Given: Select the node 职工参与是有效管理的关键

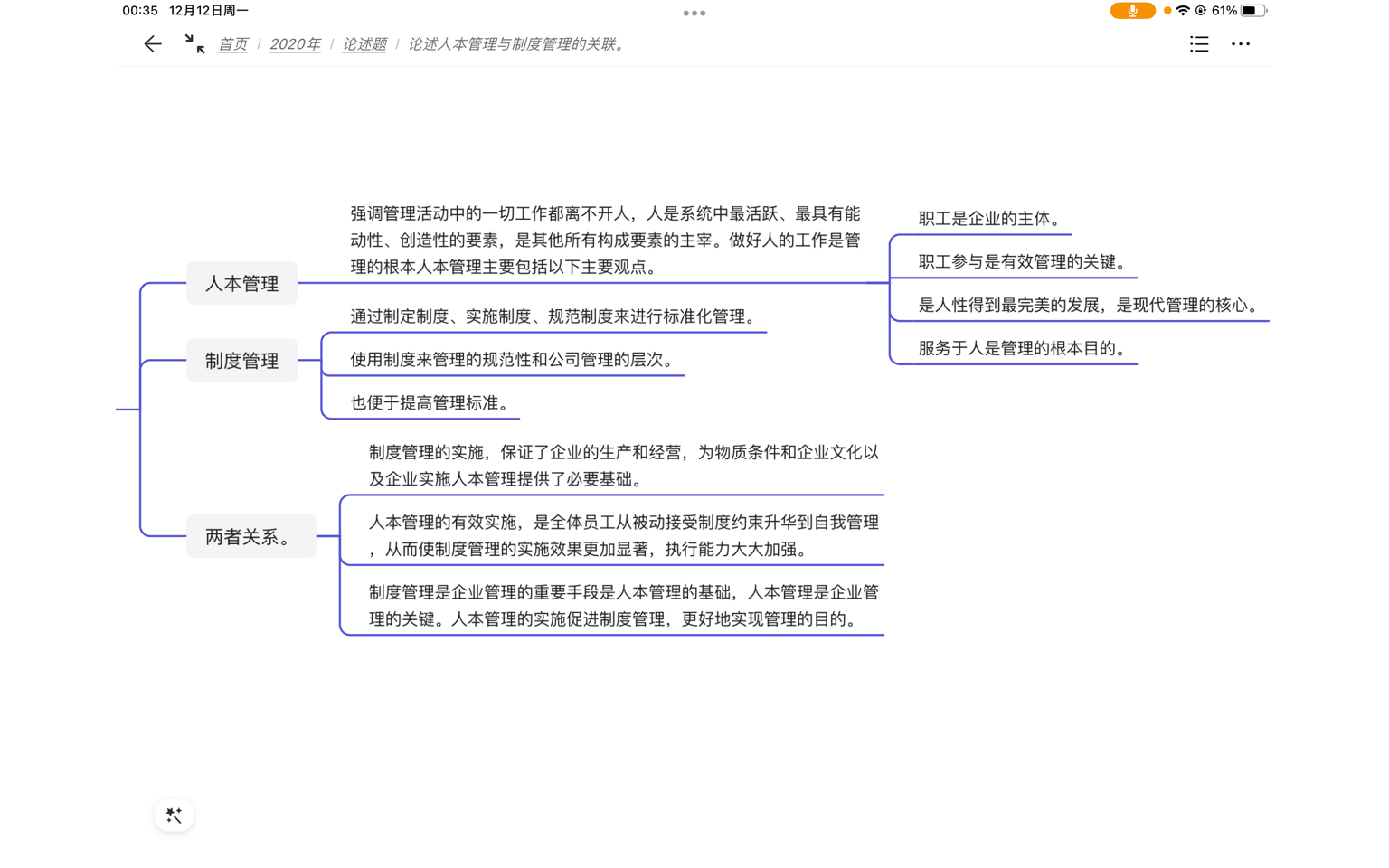Looking at the screenshot, I should 1023,262.
